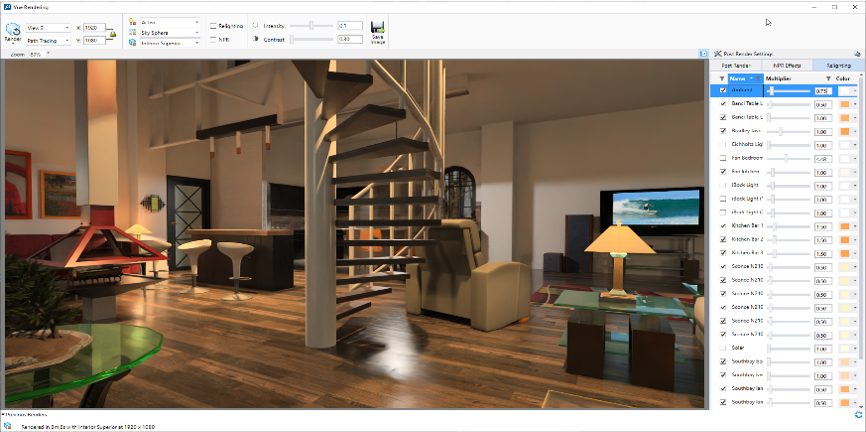Click the refresh icon below light list
This screenshot has height=432, width=866.
click(x=859, y=414)
